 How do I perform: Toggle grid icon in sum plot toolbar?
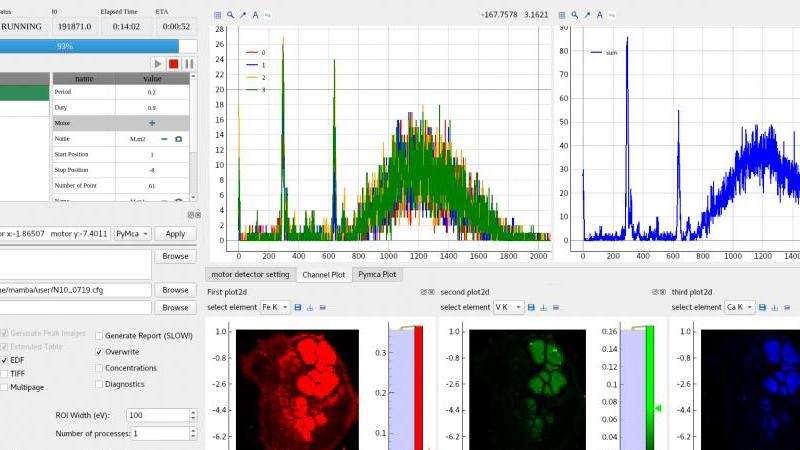coord(562,15)
